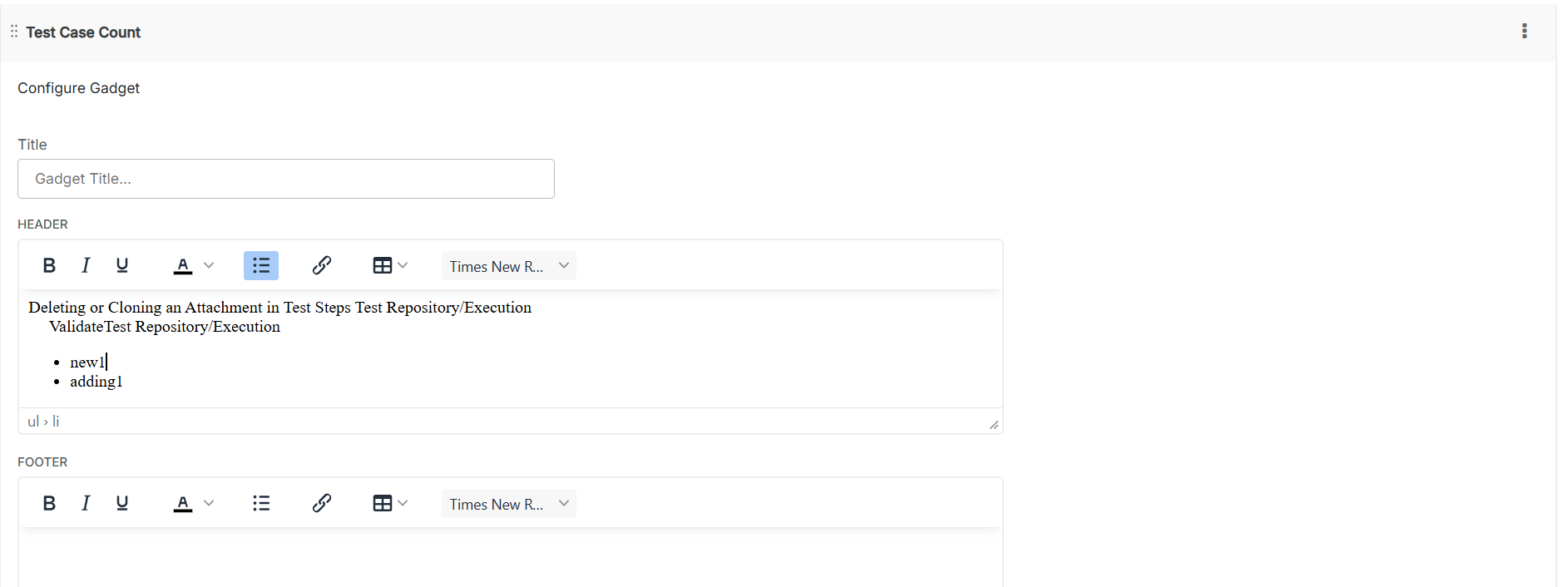Open the font dropdown in the Footer editor
Screen dimensions: 1568x587
tap(507, 503)
